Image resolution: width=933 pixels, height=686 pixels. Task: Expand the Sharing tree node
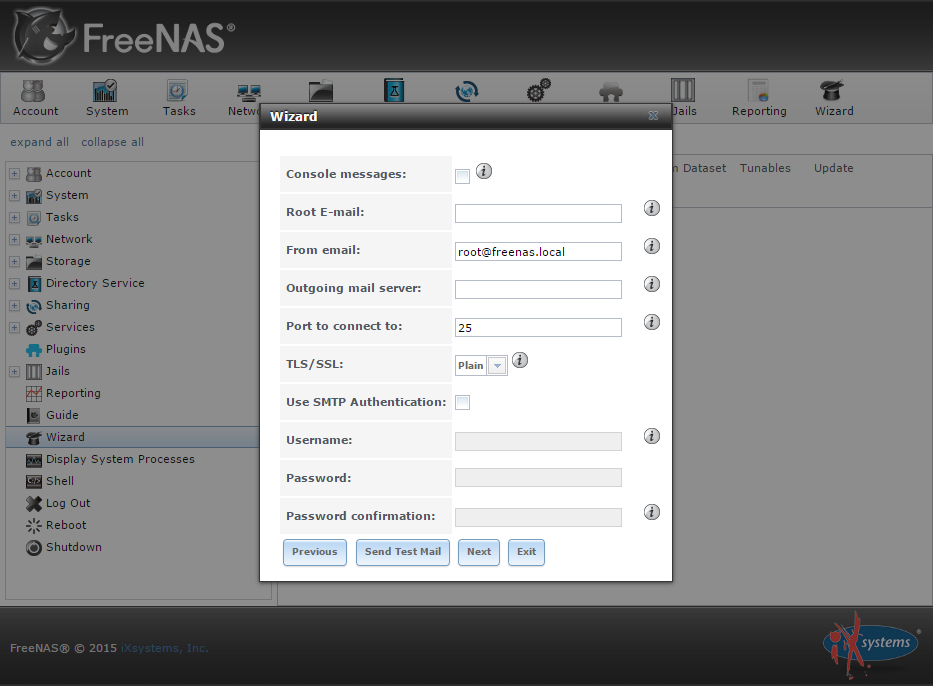tap(15, 306)
